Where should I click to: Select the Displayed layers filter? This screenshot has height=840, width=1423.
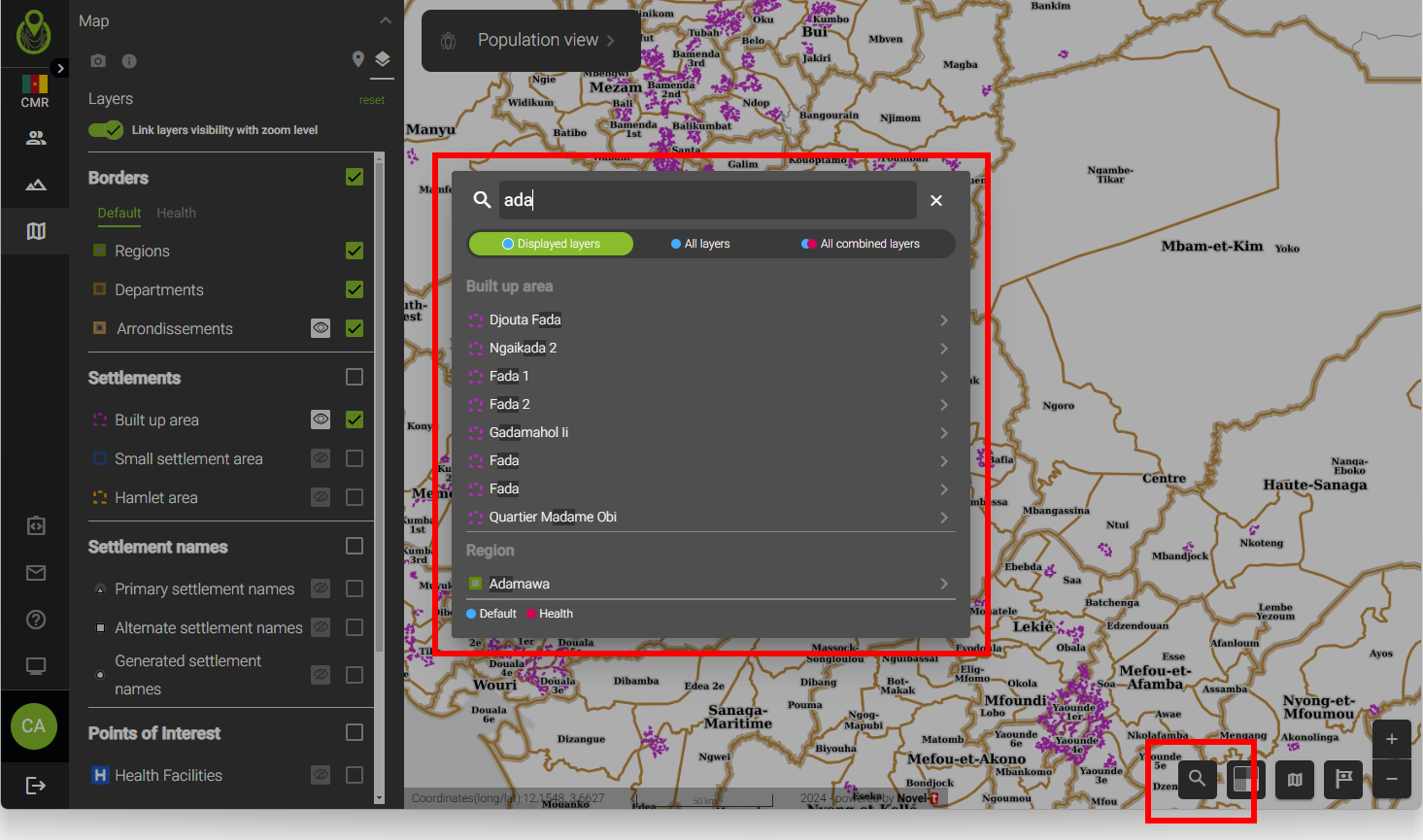tap(551, 244)
